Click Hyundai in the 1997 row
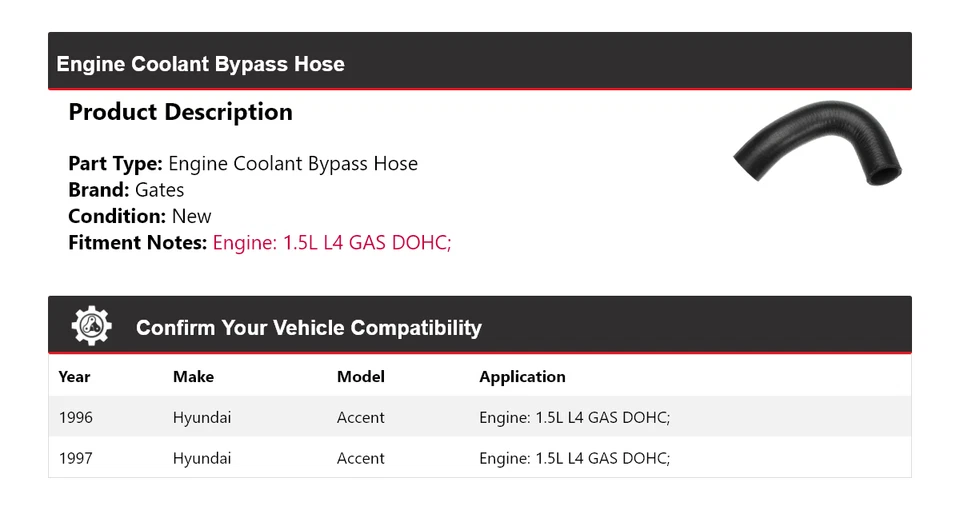 [x=201, y=459]
